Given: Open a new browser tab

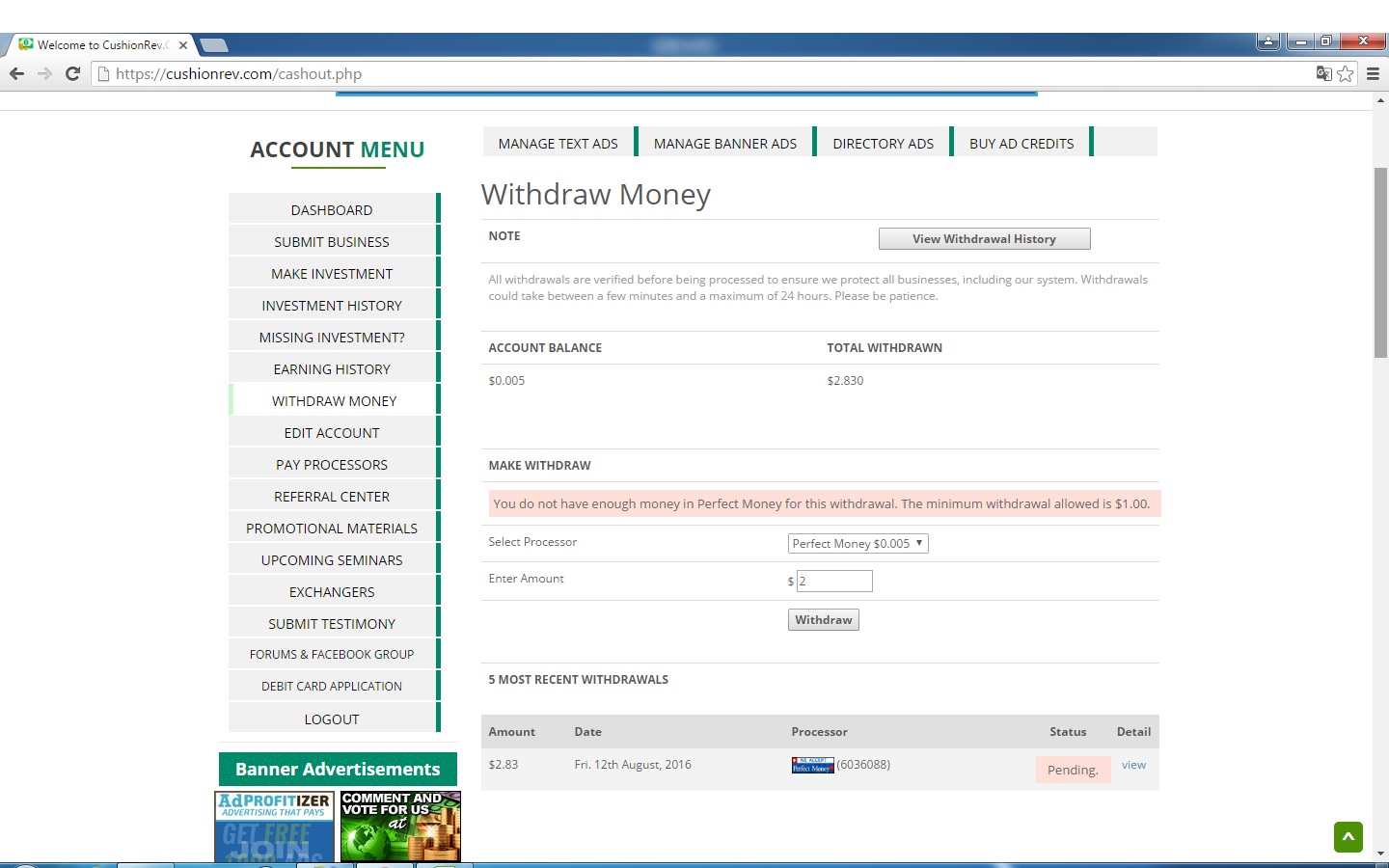Looking at the screenshot, I should [x=213, y=45].
